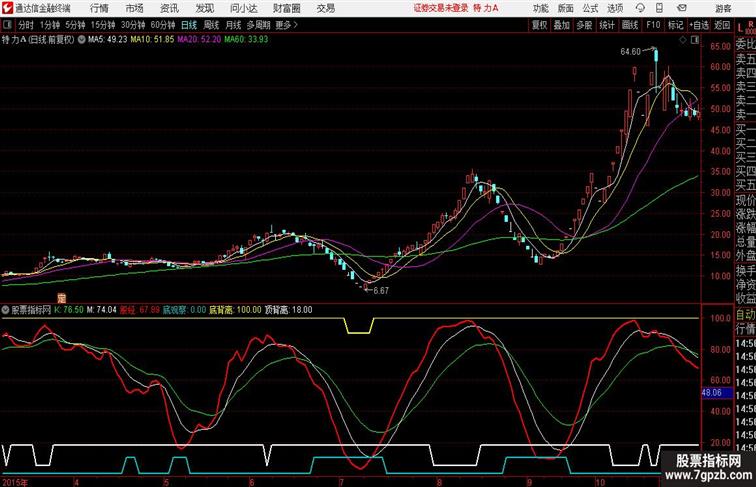
Task: Click the 6.67 low price label
Action: pos(381,290)
